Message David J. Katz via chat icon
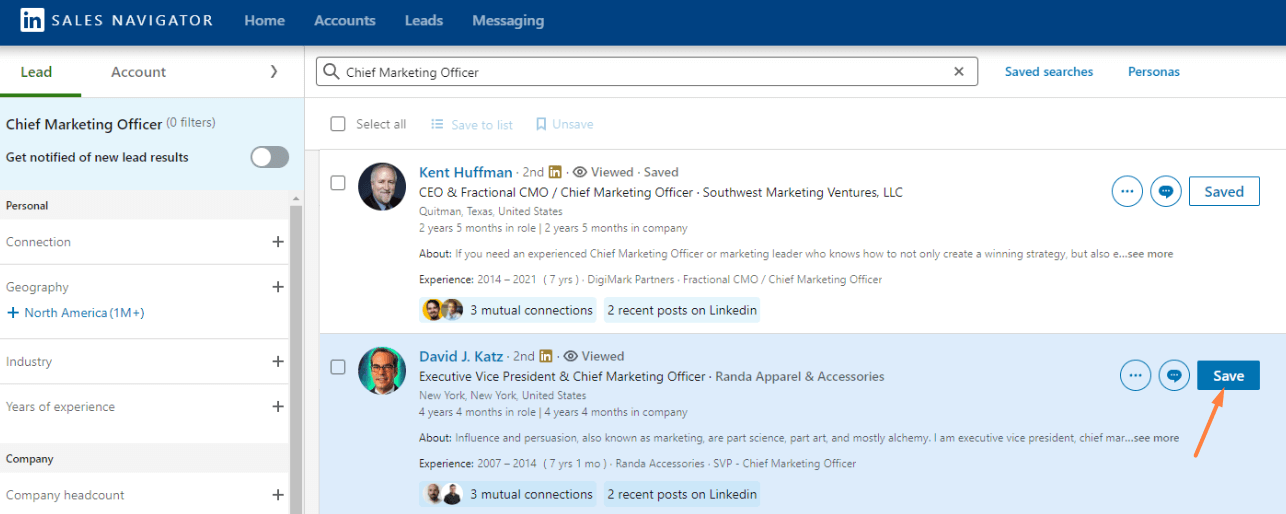This screenshot has height=514, width=1286. click(1174, 376)
